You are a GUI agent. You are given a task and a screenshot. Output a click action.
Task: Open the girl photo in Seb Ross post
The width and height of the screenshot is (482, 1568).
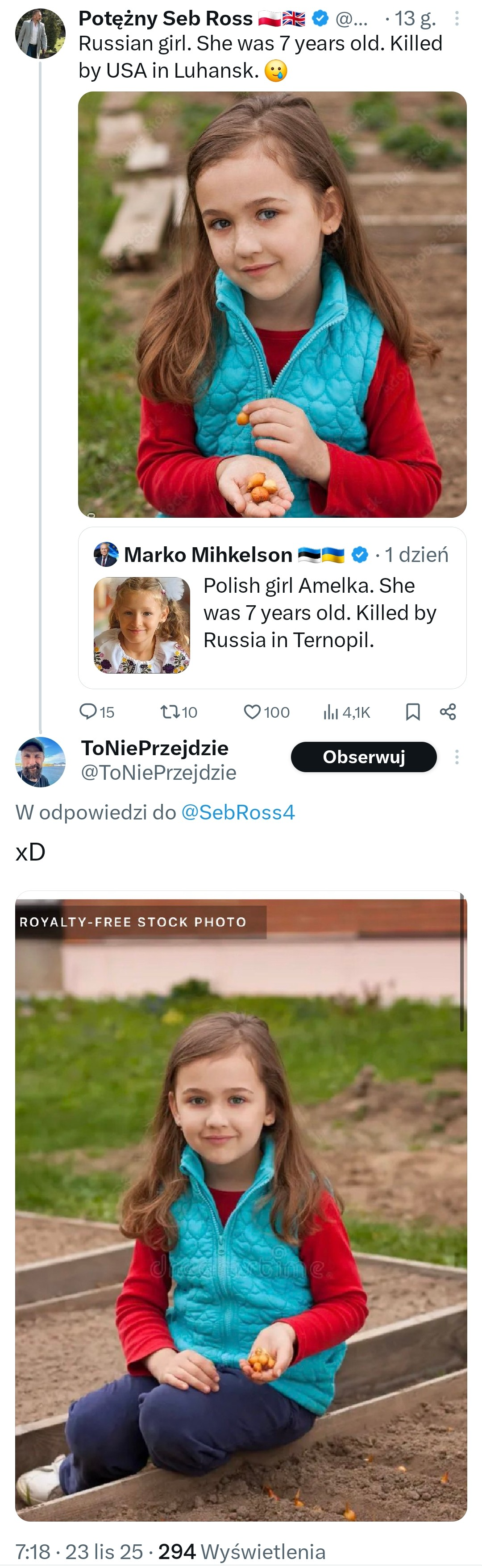(x=272, y=304)
